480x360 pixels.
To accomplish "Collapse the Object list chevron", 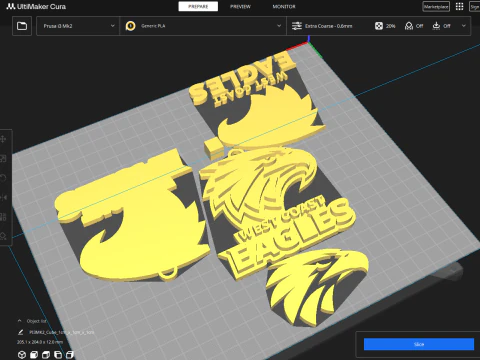I will [x=19, y=321].
